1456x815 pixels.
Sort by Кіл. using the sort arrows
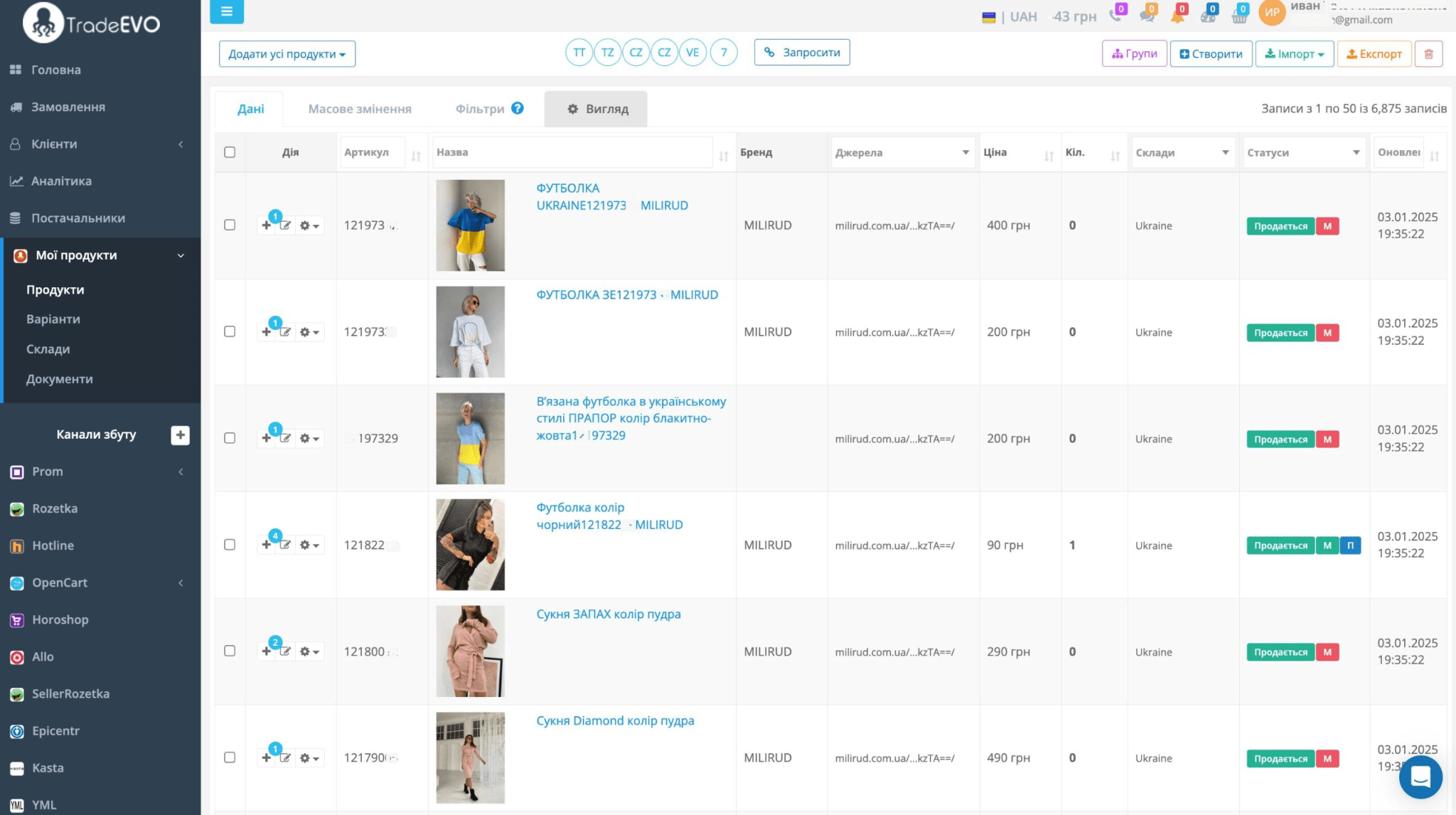coord(1115,156)
